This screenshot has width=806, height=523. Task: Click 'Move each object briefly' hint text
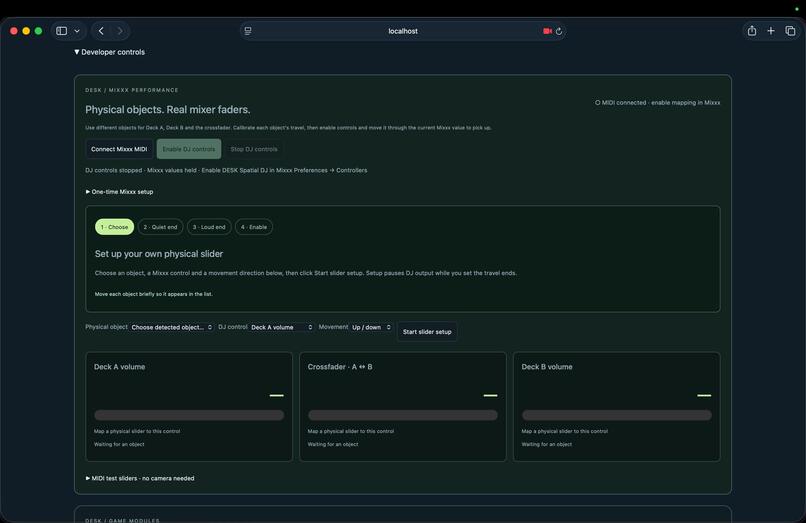point(154,294)
